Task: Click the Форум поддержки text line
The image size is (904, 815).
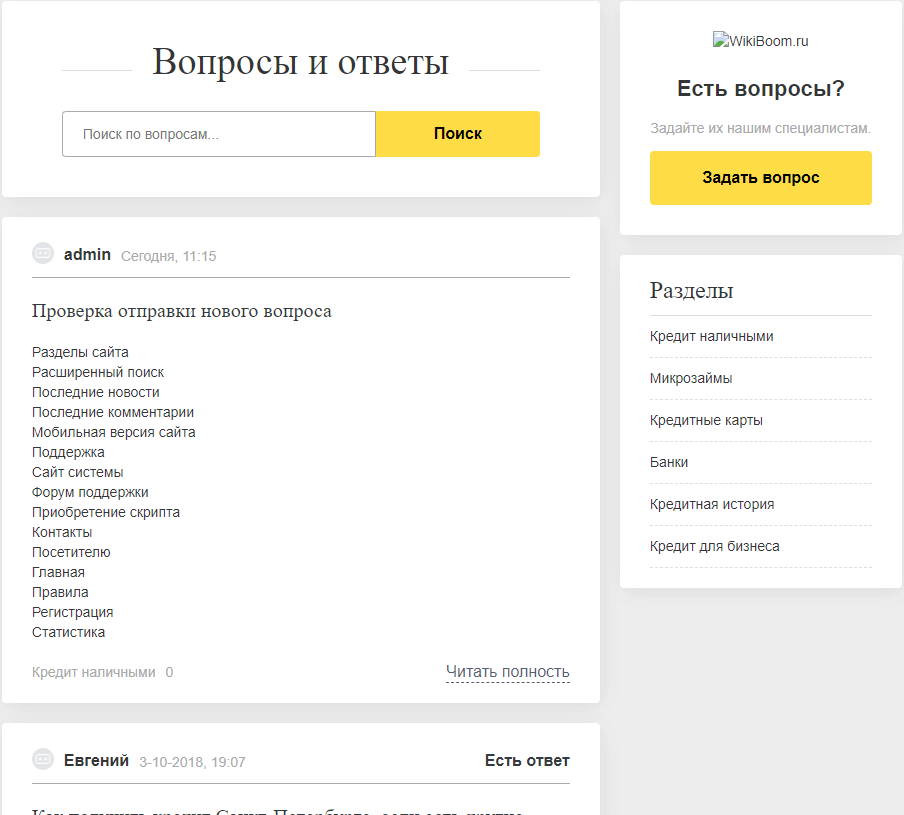Action: [90, 492]
